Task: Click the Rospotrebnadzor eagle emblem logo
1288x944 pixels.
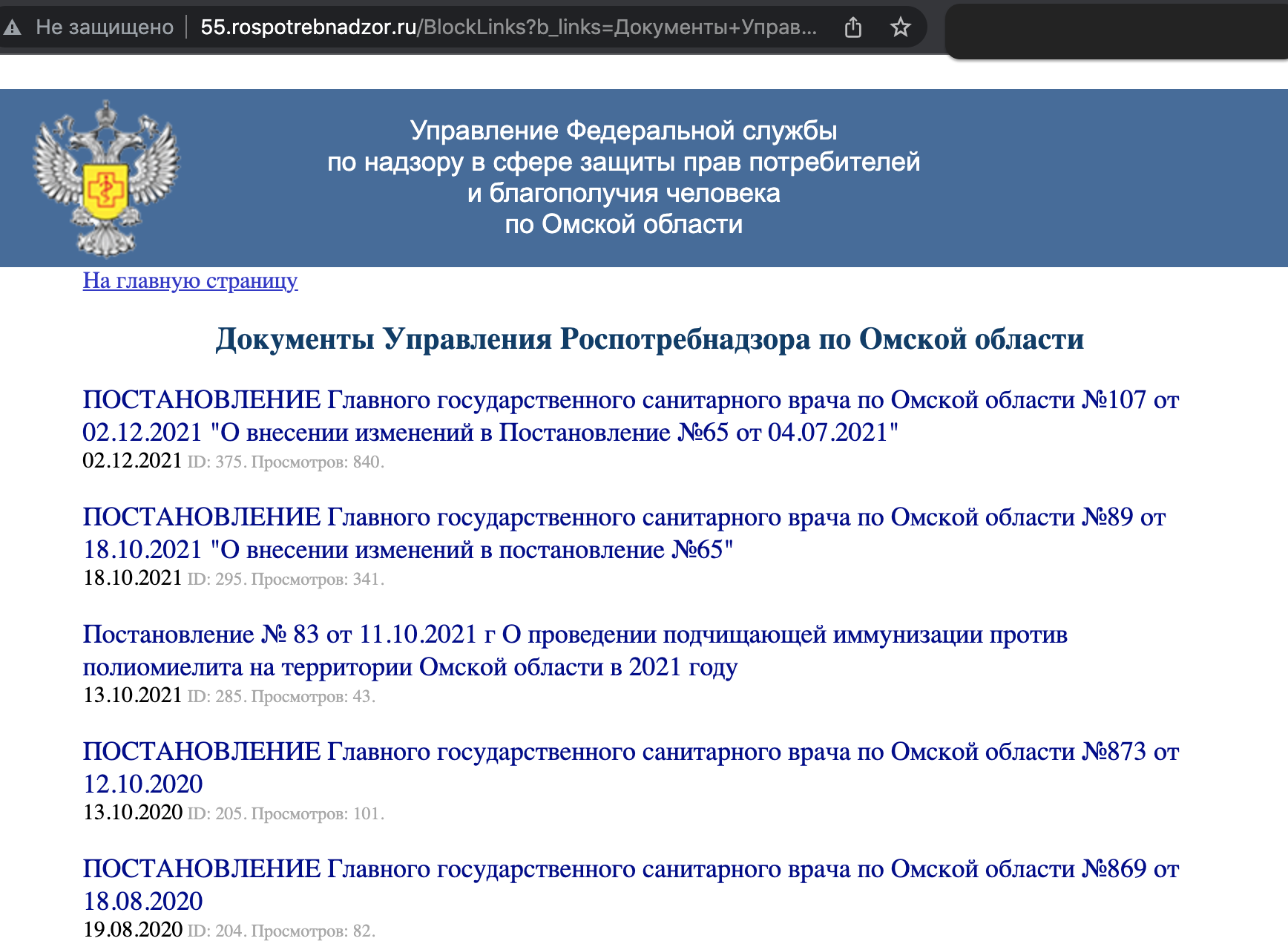Action: point(106,178)
